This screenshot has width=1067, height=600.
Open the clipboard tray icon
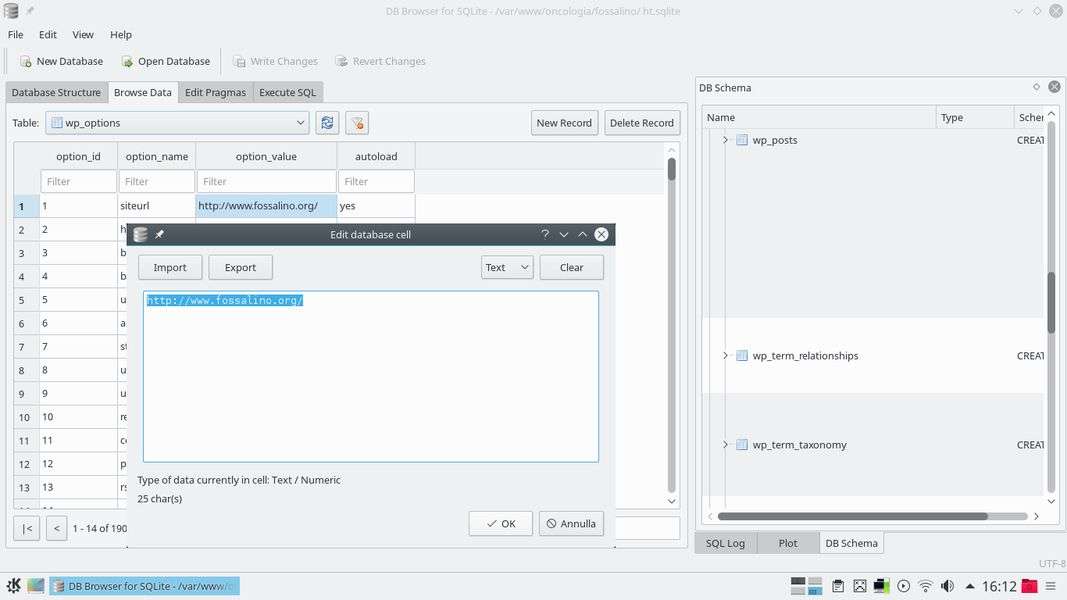pos(838,586)
